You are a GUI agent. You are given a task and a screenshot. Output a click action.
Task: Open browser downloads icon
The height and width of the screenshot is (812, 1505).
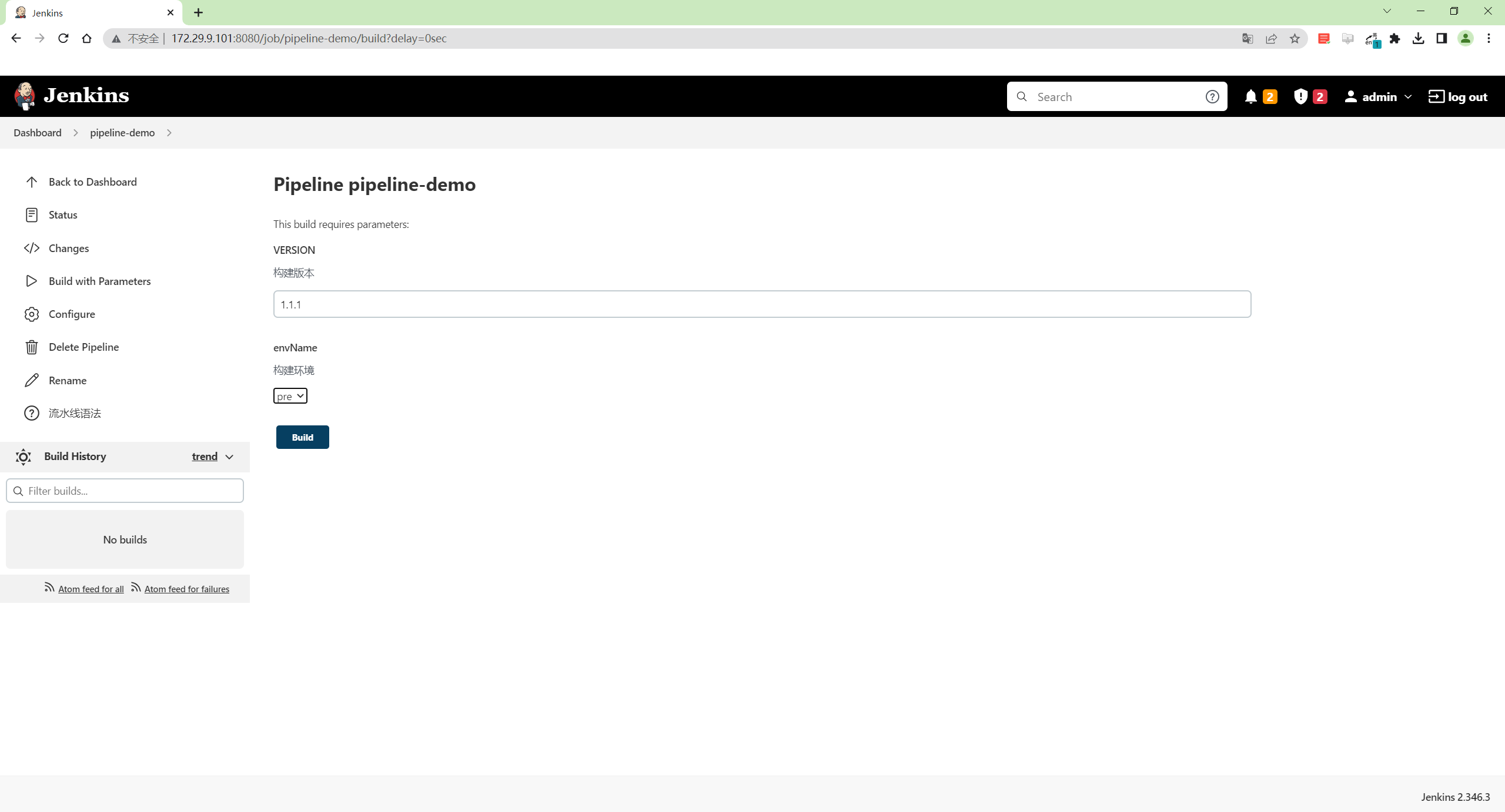pyautogui.click(x=1418, y=39)
